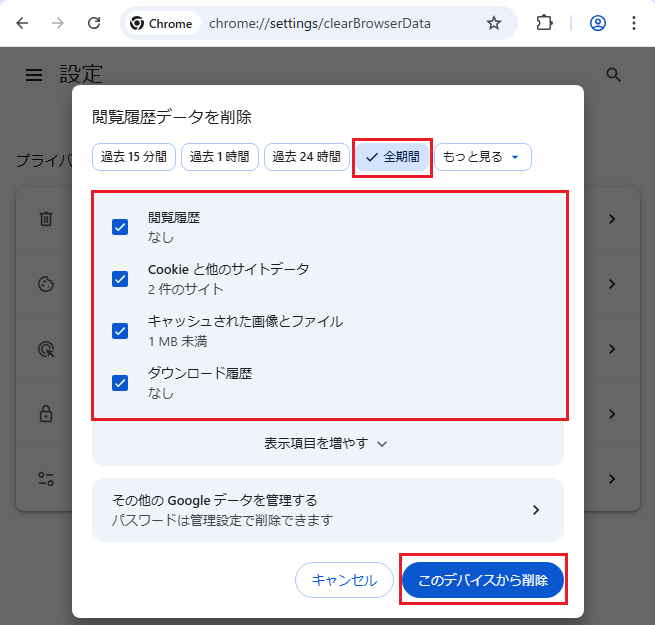This screenshot has height=625, width=655.
Task: Click the キャンセル button
Action: pos(344,580)
